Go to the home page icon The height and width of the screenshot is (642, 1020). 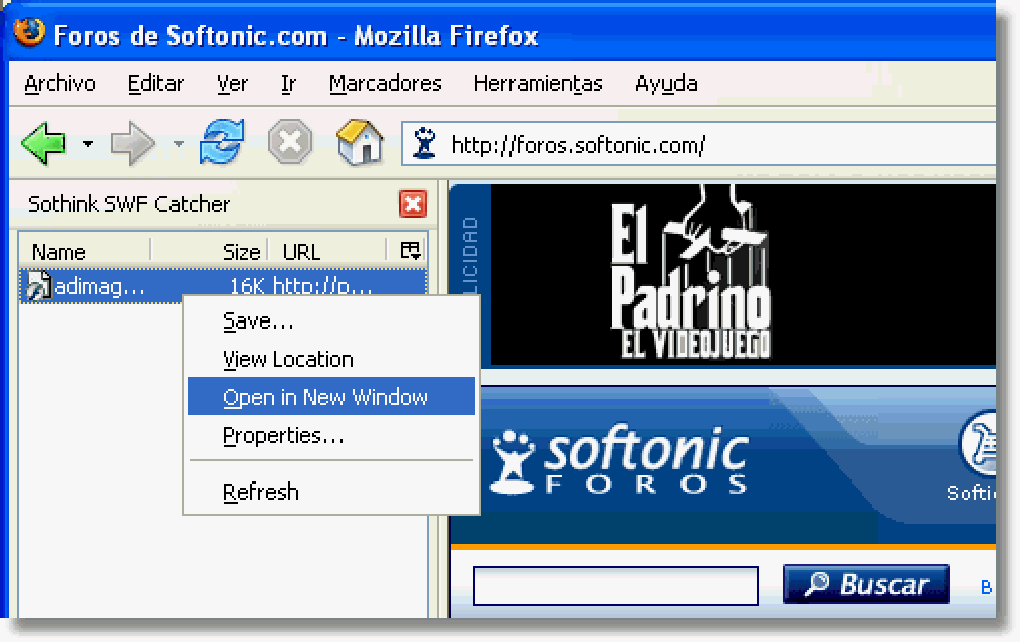360,141
